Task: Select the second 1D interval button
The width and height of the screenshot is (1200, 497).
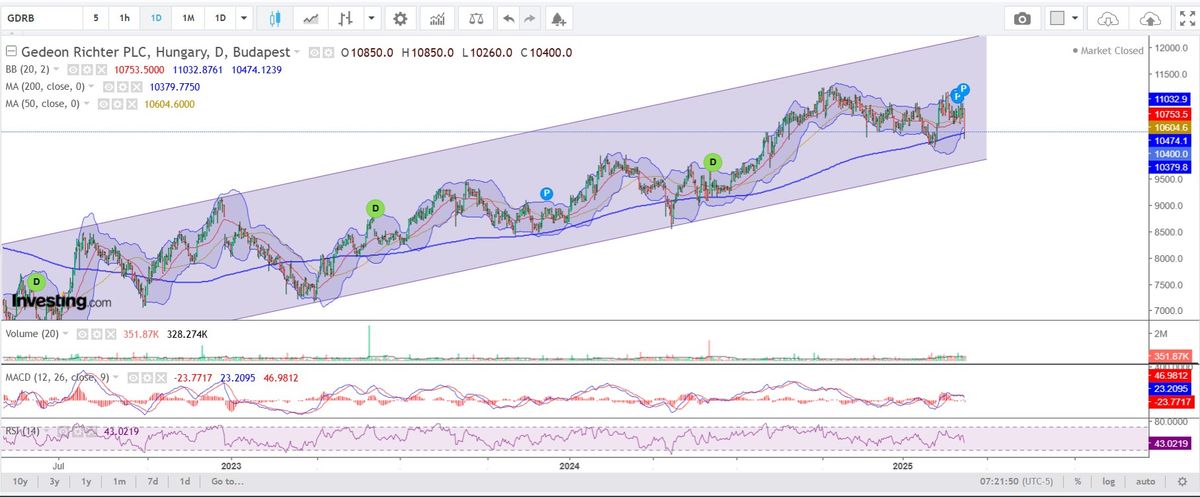Action: tap(220, 19)
